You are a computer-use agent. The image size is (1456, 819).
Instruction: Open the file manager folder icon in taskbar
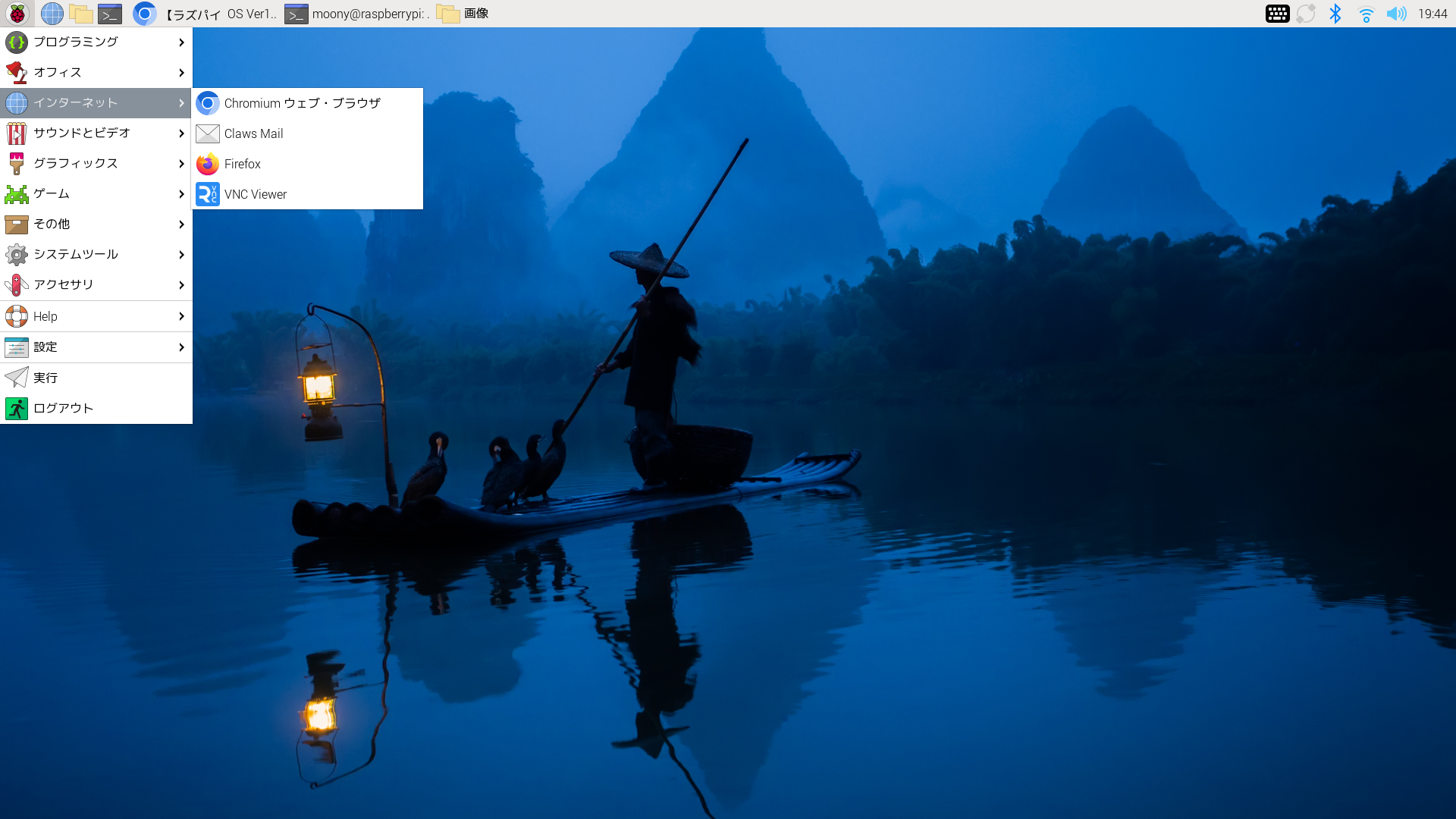[x=80, y=14]
